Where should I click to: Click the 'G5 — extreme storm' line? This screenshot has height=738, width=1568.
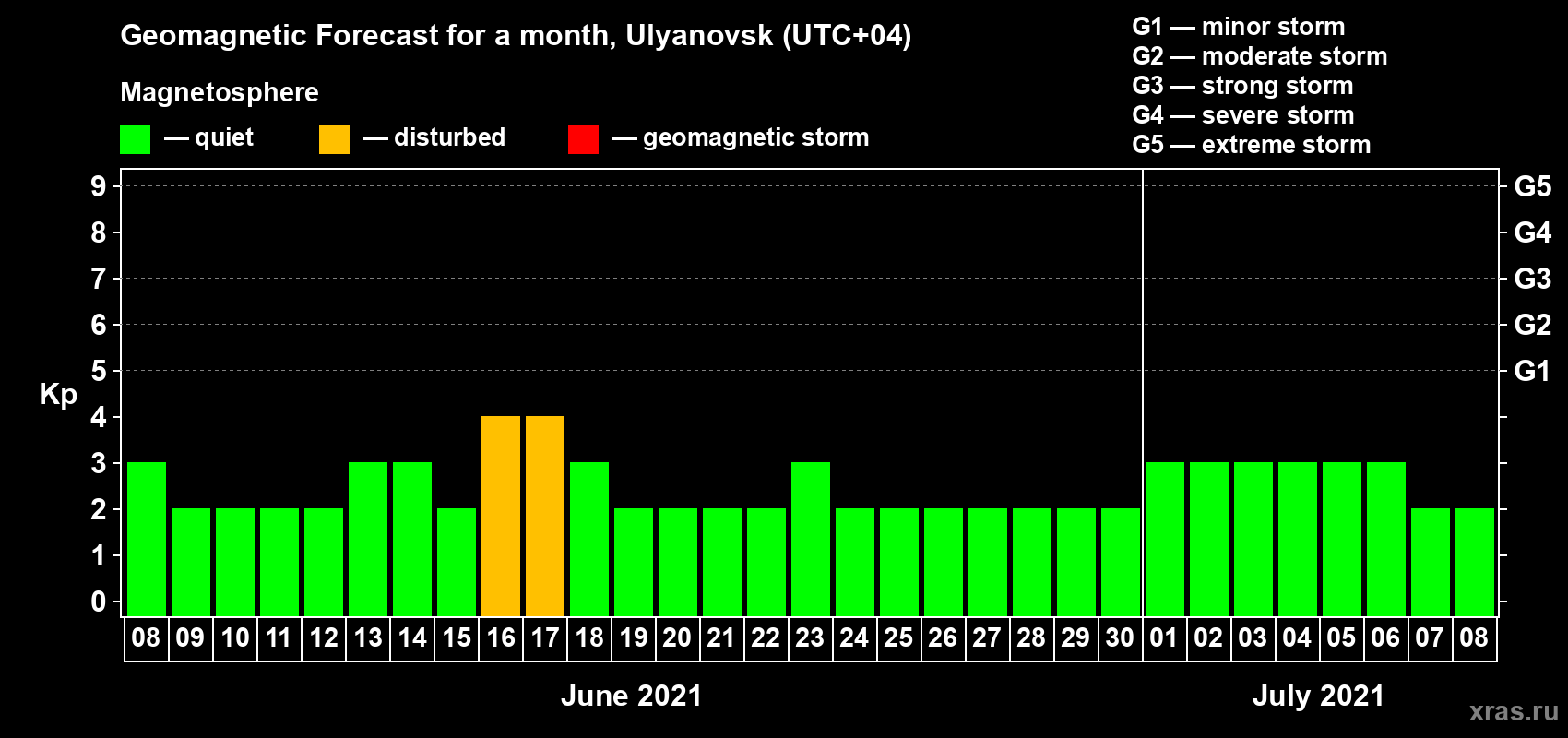1252,145
